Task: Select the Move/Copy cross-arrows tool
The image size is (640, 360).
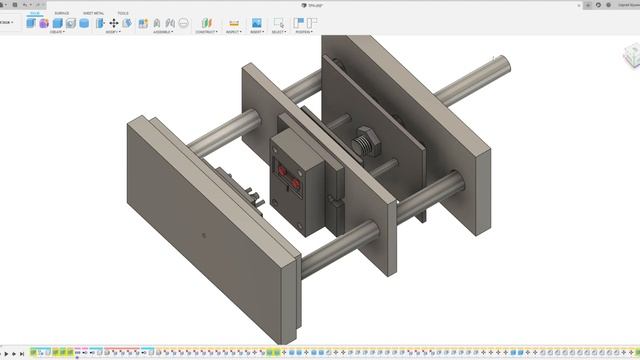Action: pyautogui.click(x=113, y=23)
